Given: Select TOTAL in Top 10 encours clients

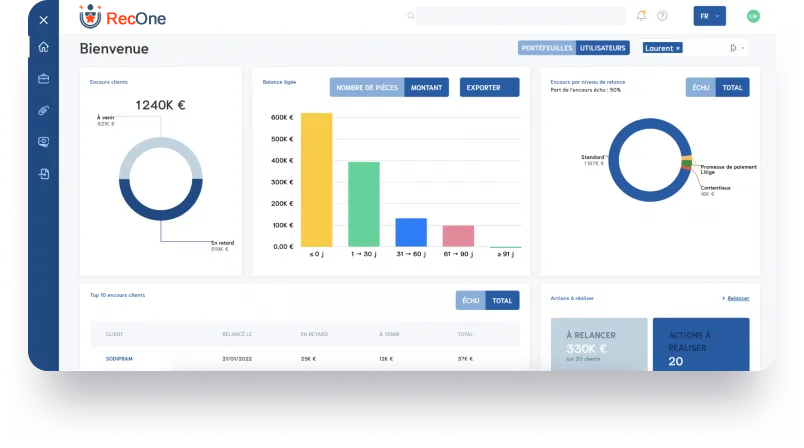Looking at the screenshot, I should 502,300.
